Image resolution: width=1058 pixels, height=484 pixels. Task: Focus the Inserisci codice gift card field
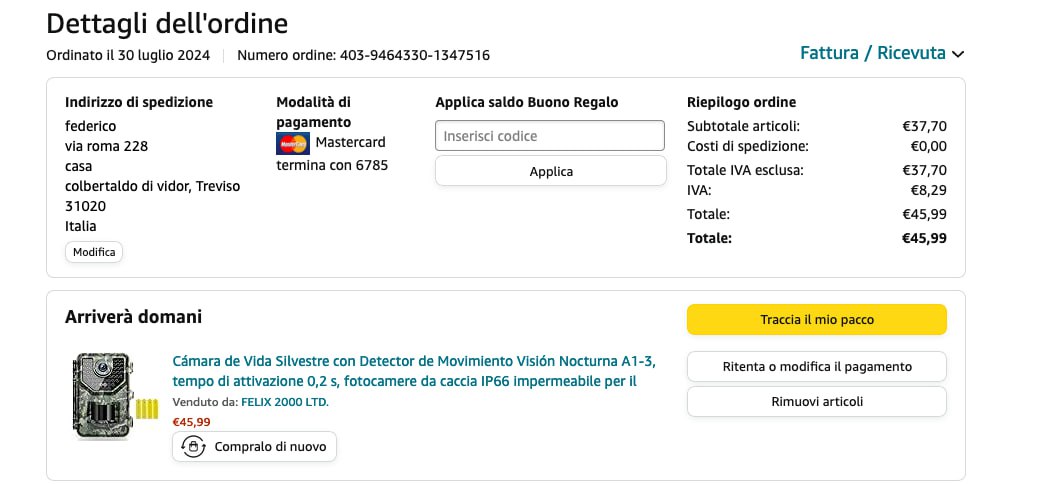tap(550, 136)
